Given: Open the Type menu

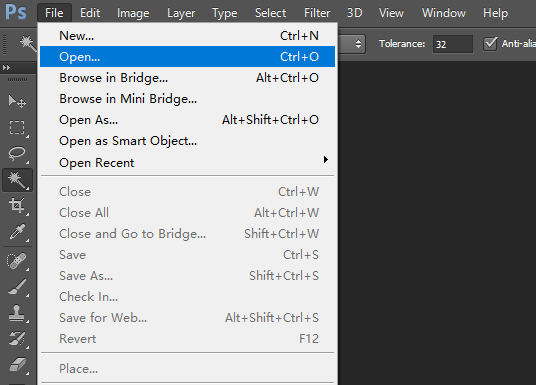Looking at the screenshot, I should (225, 13).
